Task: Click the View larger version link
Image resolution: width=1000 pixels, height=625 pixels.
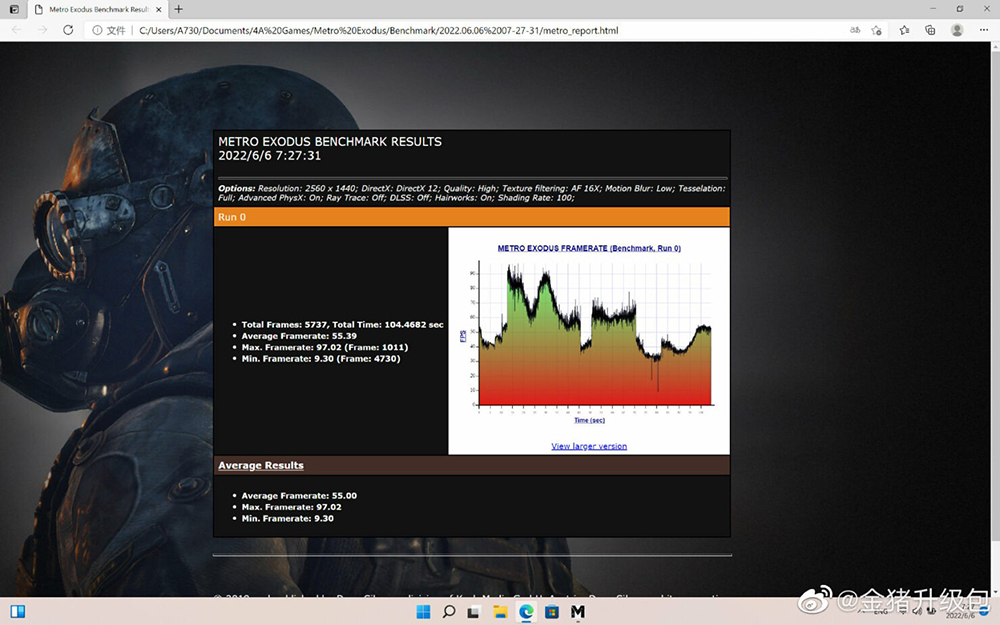Action: pos(589,446)
